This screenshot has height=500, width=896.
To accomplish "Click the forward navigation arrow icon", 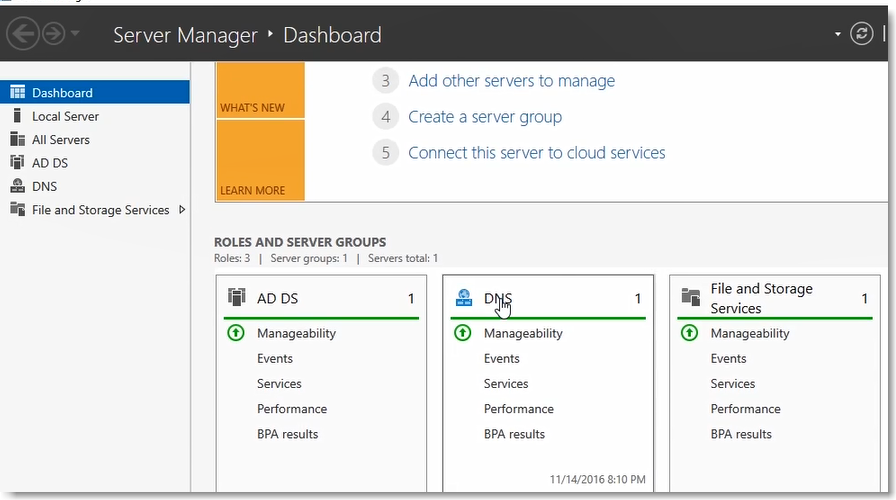I will (x=53, y=34).
